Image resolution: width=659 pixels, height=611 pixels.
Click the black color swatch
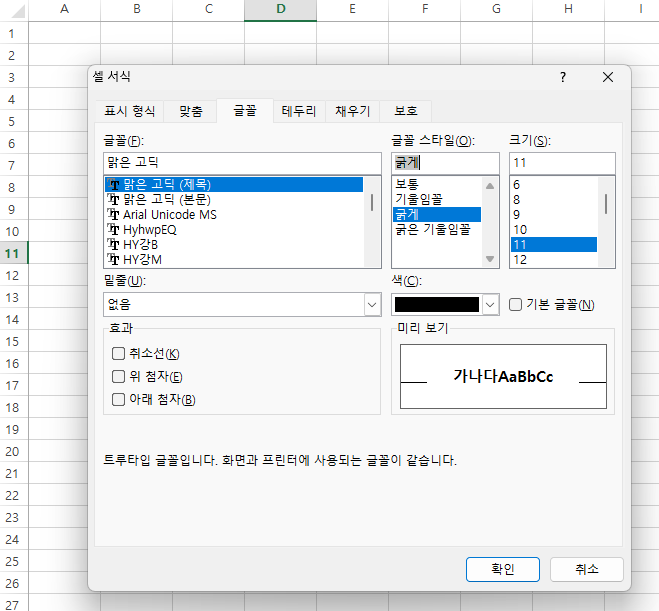pos(437,305)
